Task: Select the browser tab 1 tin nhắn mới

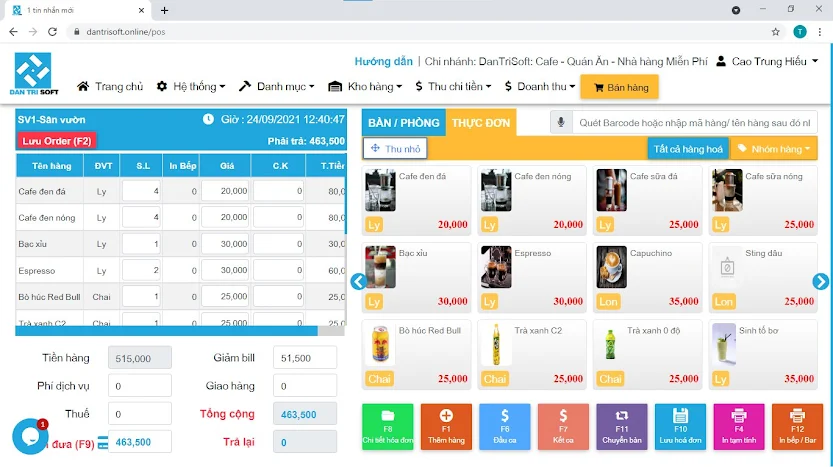Action: click(78, 10)
